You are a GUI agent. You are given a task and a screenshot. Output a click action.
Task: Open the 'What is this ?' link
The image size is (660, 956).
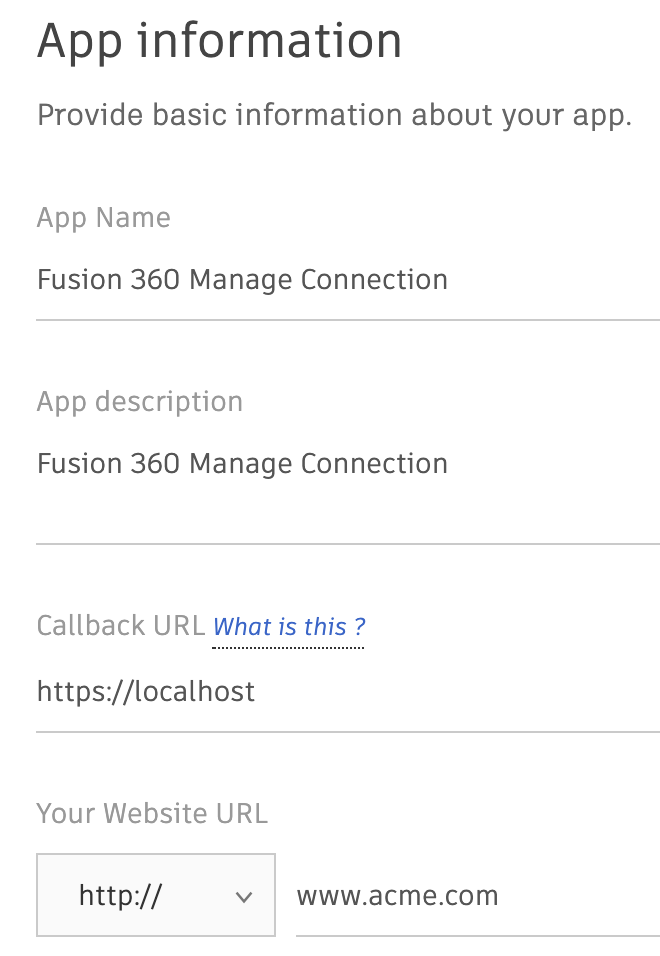(289, 627)
